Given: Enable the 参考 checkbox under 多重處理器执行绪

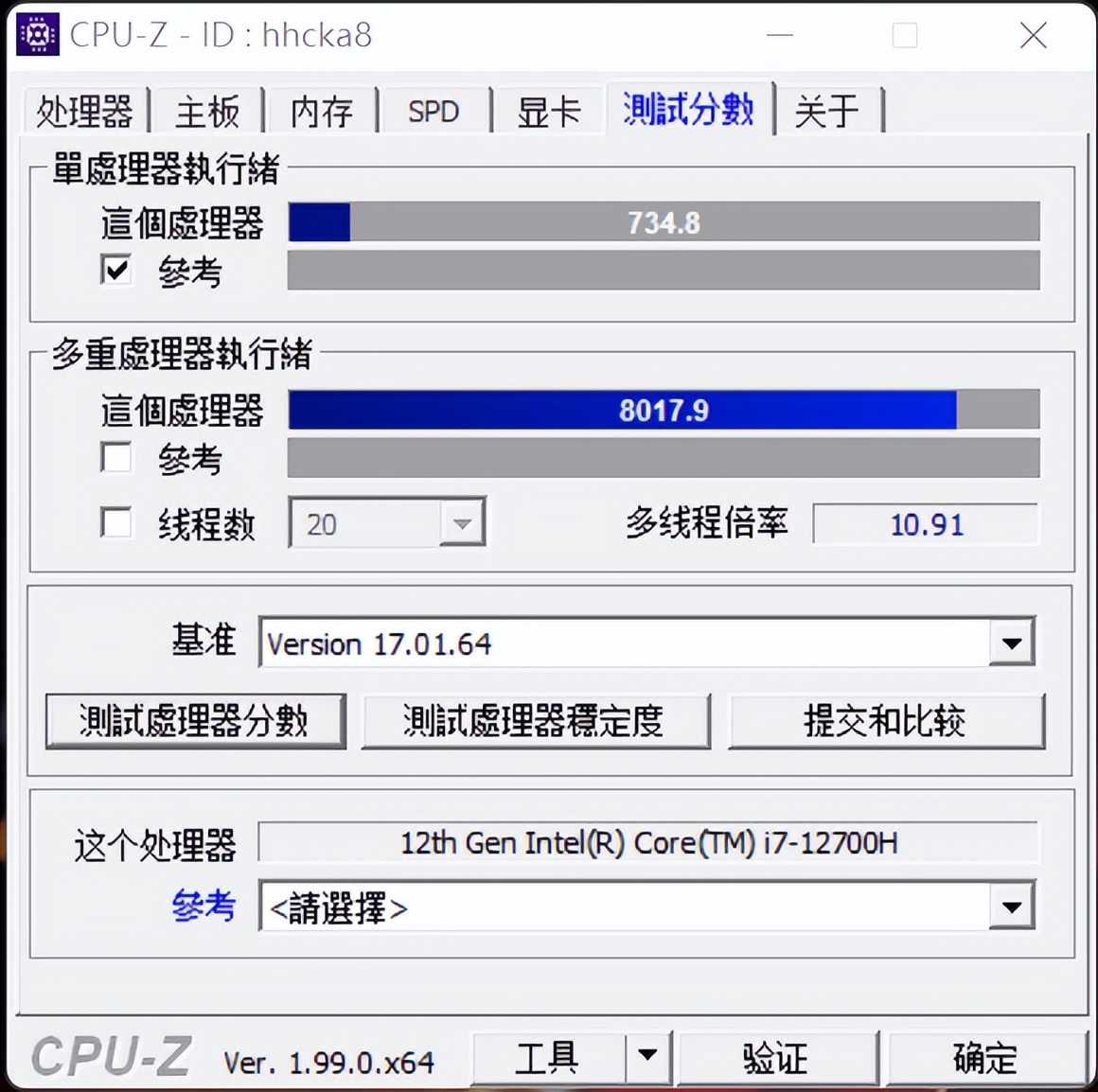Looking at the screenshot, I should tap(115, 458).
